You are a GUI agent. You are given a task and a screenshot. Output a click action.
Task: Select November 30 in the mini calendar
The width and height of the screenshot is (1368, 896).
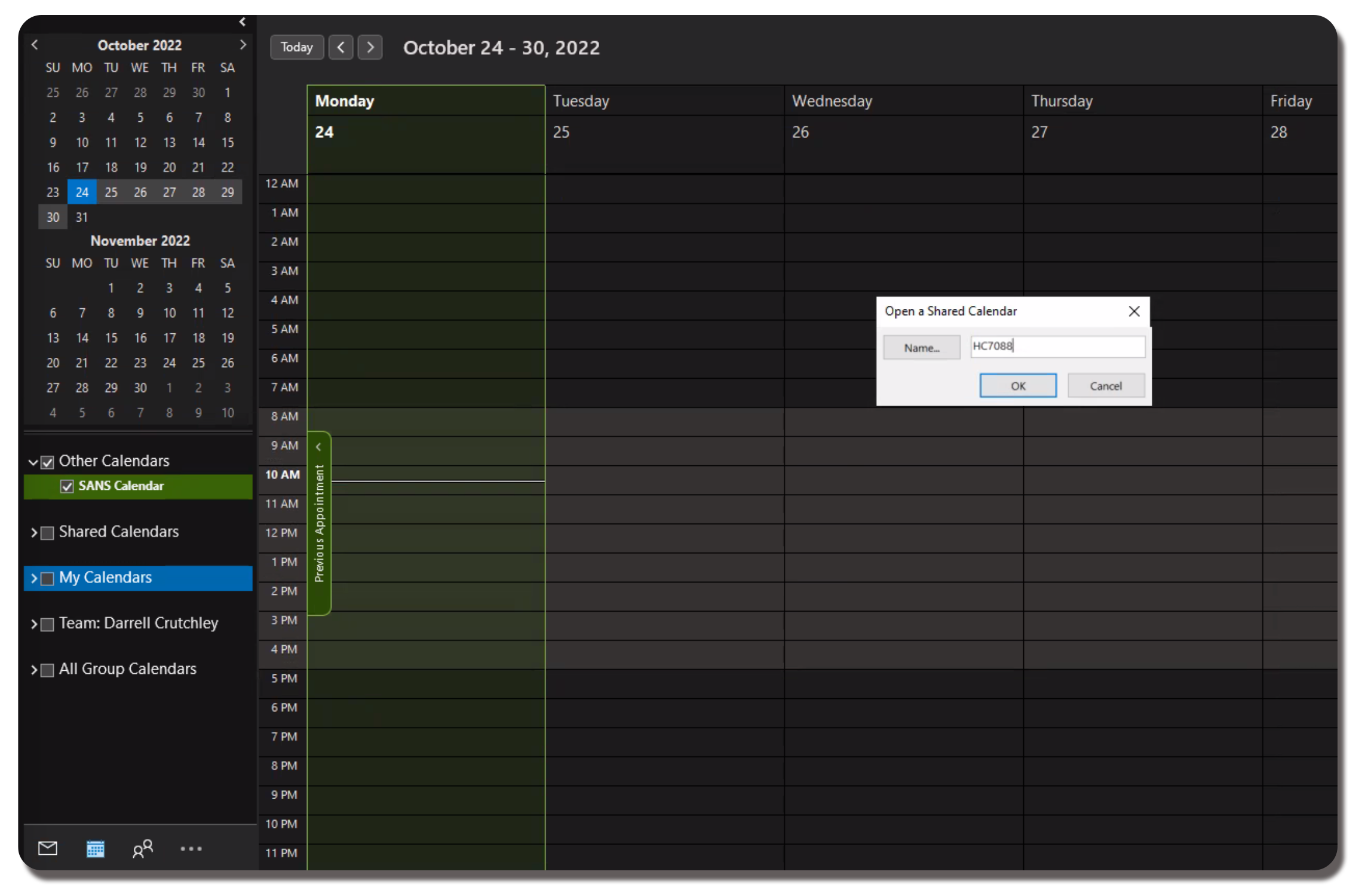[x=140, y=388]
